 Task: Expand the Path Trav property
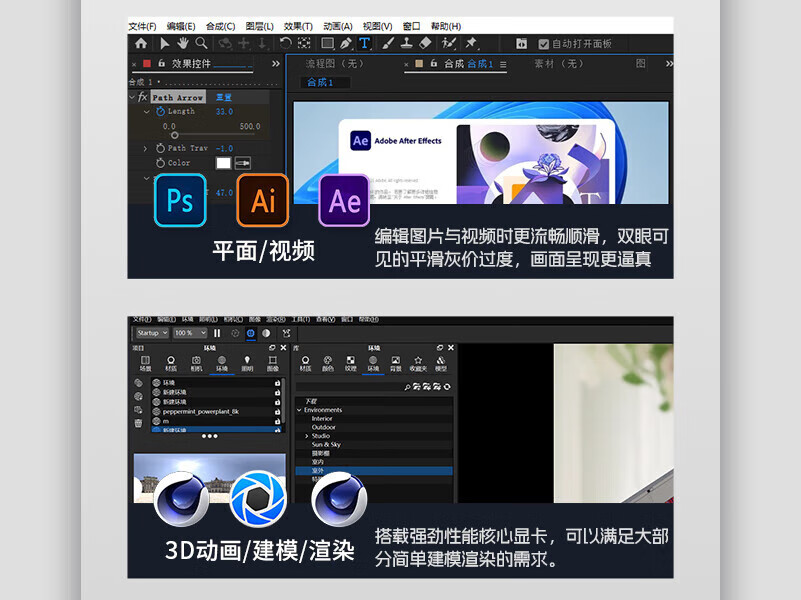(x=146, y=148)
